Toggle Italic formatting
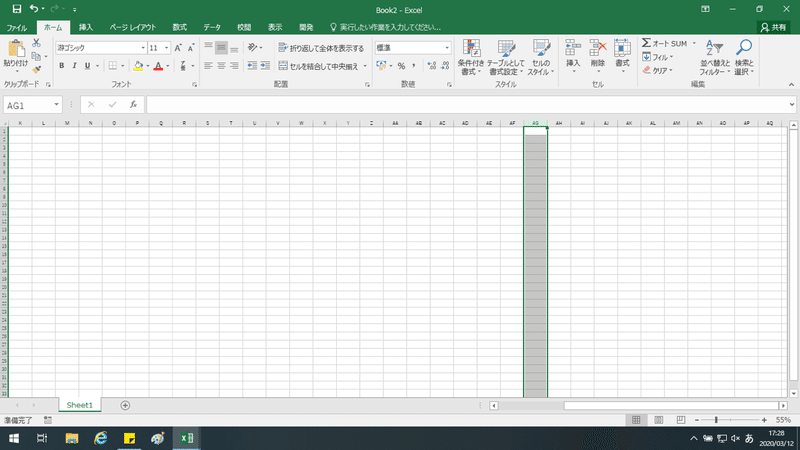Image resolution: width=800 pixels, height=450 pixels. click(x=74, y=66)
